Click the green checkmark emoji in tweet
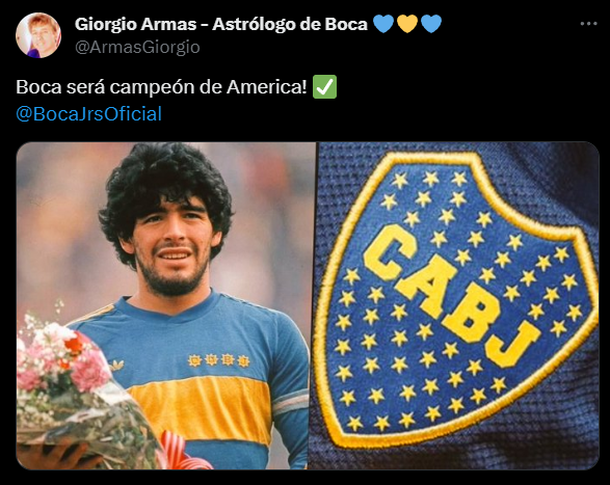 tap(324, 87)
